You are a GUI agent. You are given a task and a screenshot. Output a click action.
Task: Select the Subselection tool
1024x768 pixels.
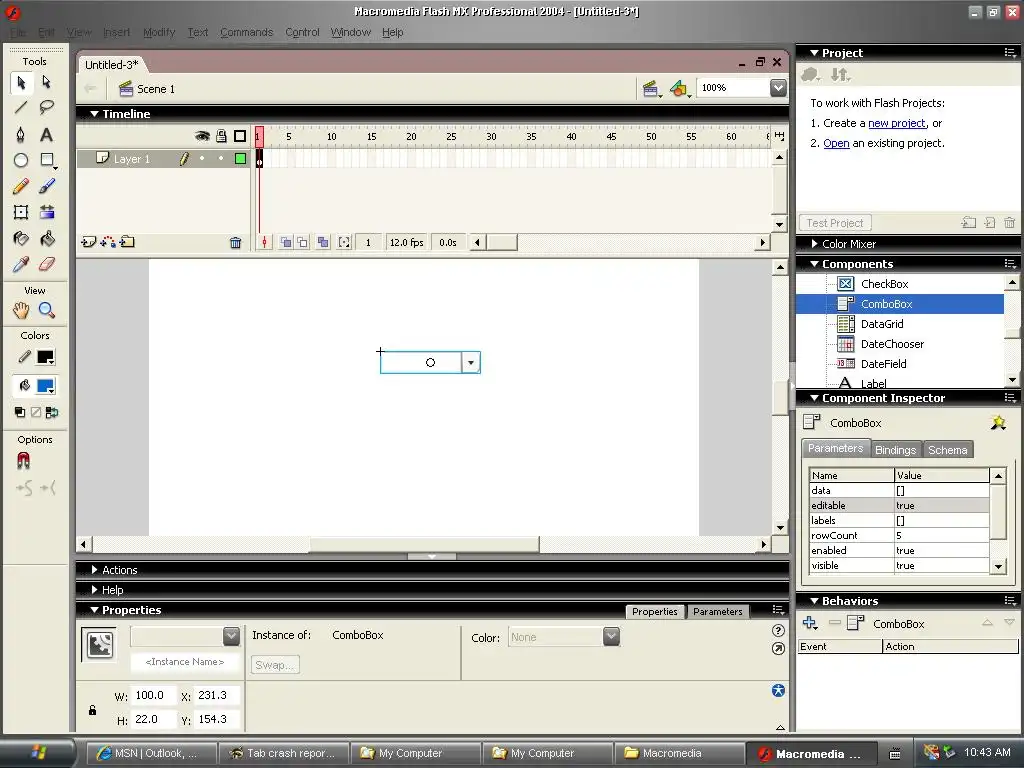click(x=46, y=82)
